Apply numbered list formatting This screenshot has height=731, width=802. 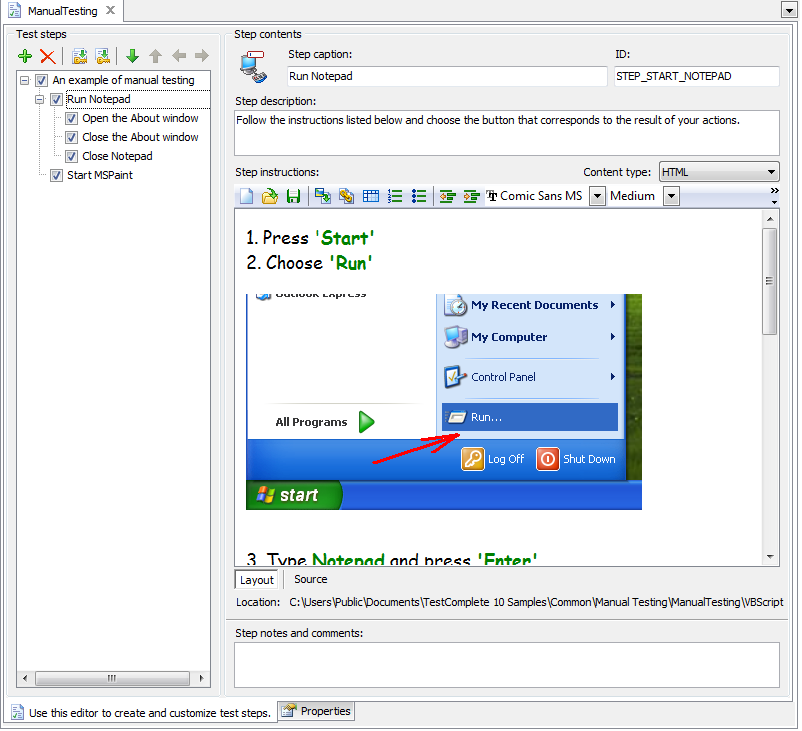tap(395, 196)
